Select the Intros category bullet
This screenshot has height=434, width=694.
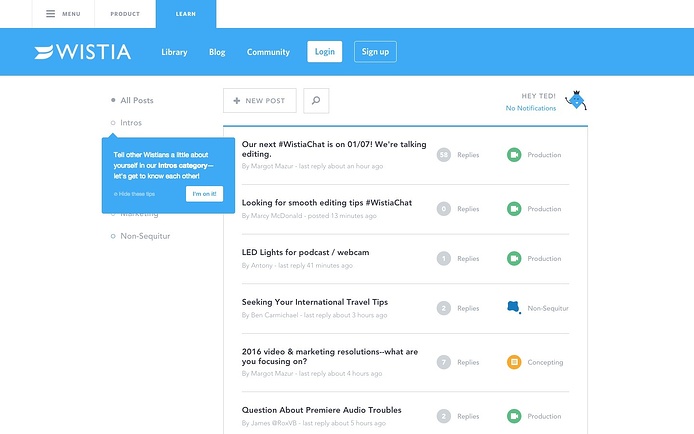tap(113, 123)
